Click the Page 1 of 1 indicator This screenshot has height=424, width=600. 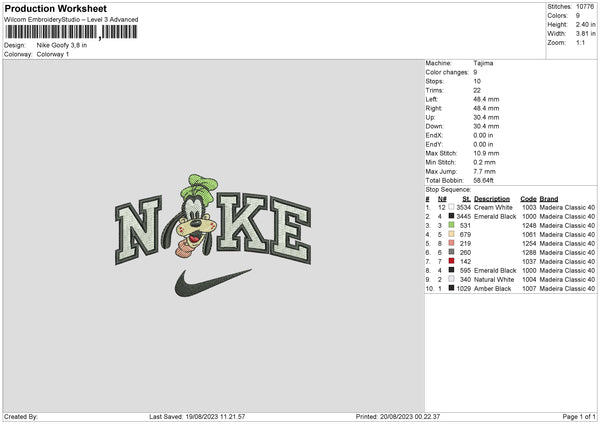coord(579,416)
